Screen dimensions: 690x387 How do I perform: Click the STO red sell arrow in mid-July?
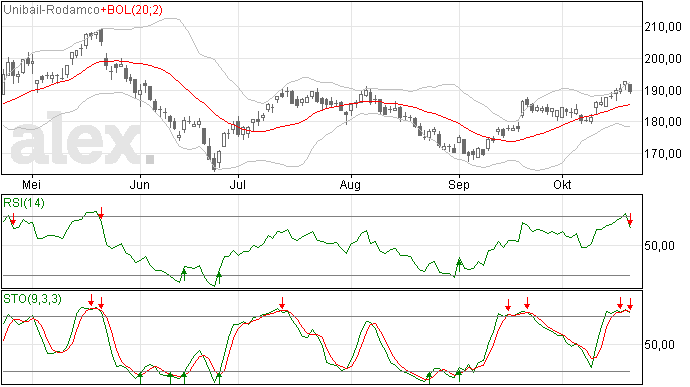tap(283, 303)
